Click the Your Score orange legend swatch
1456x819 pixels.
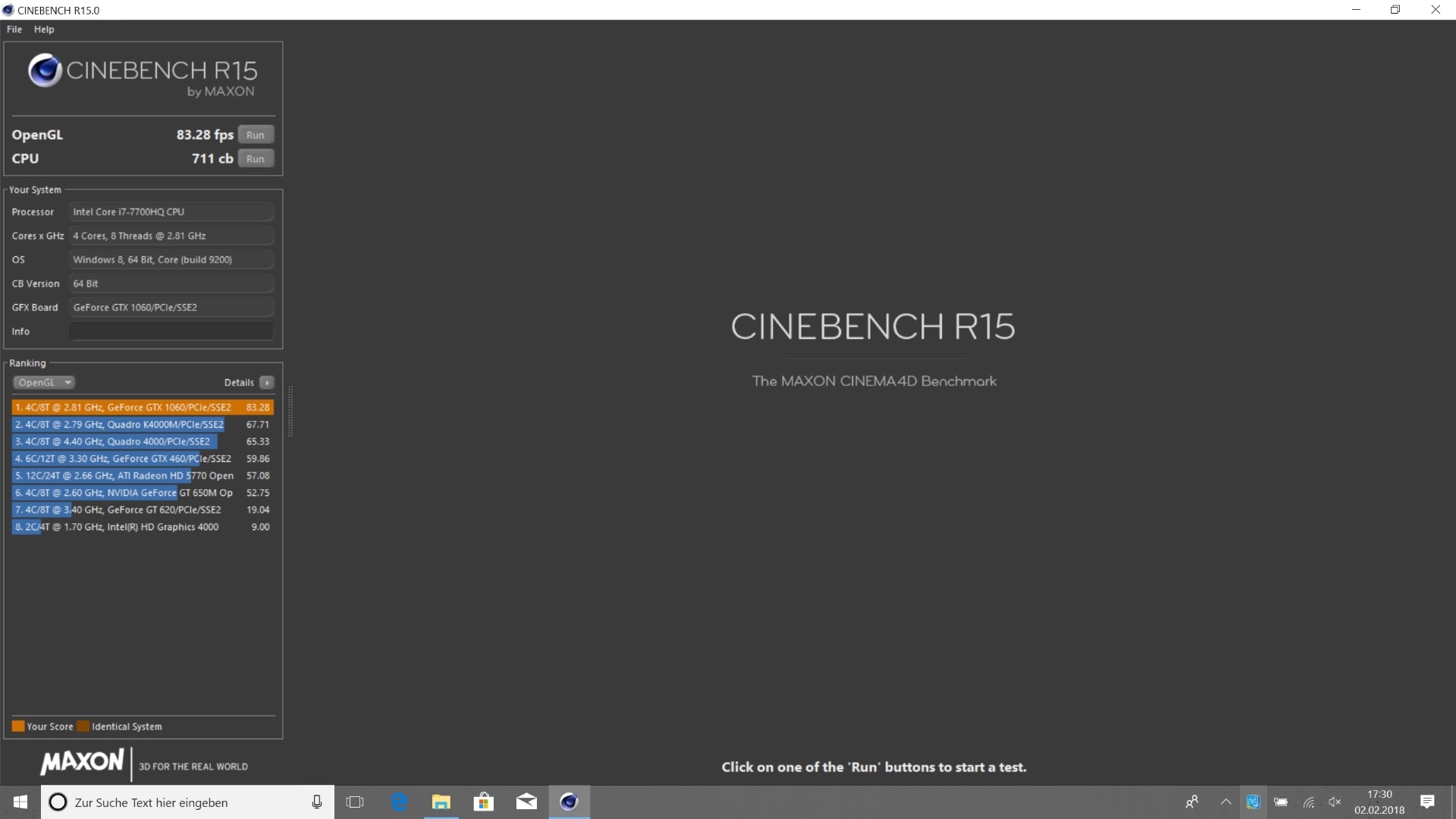pyautogui.click(x=18, y=726)
